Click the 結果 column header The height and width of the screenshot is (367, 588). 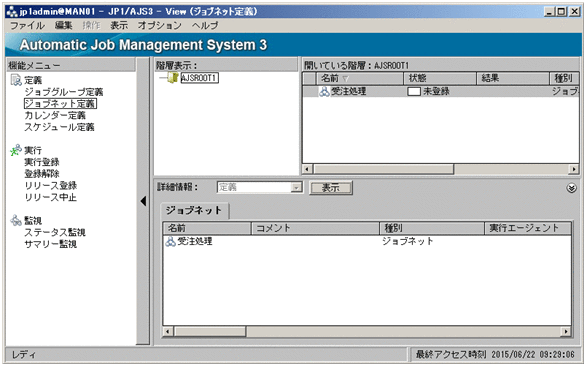tap(513, 78)
